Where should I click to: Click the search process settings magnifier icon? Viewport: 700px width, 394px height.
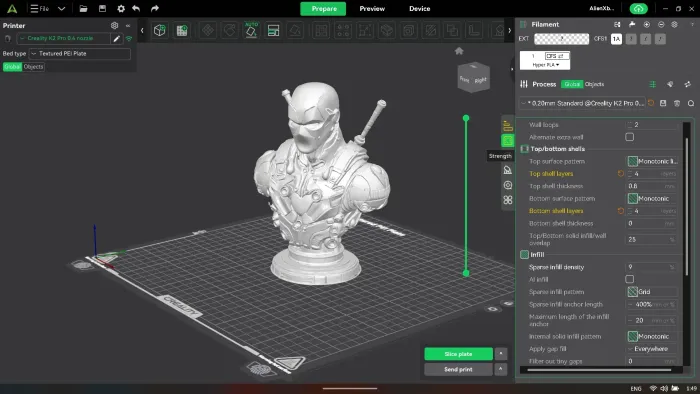coord(691,104)
